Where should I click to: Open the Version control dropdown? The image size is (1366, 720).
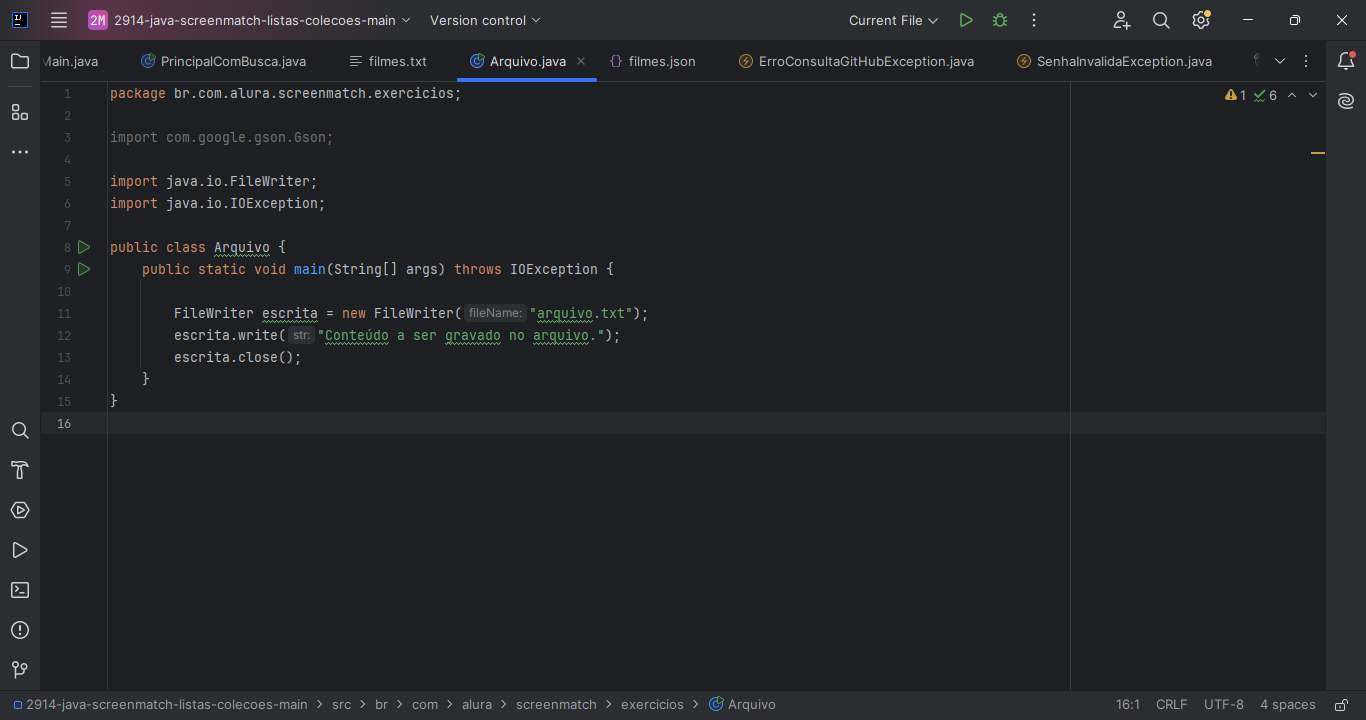485,20
